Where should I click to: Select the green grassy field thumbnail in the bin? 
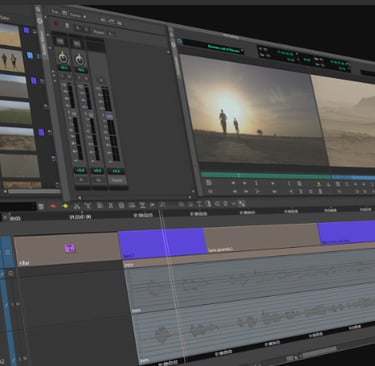point(15,113)
